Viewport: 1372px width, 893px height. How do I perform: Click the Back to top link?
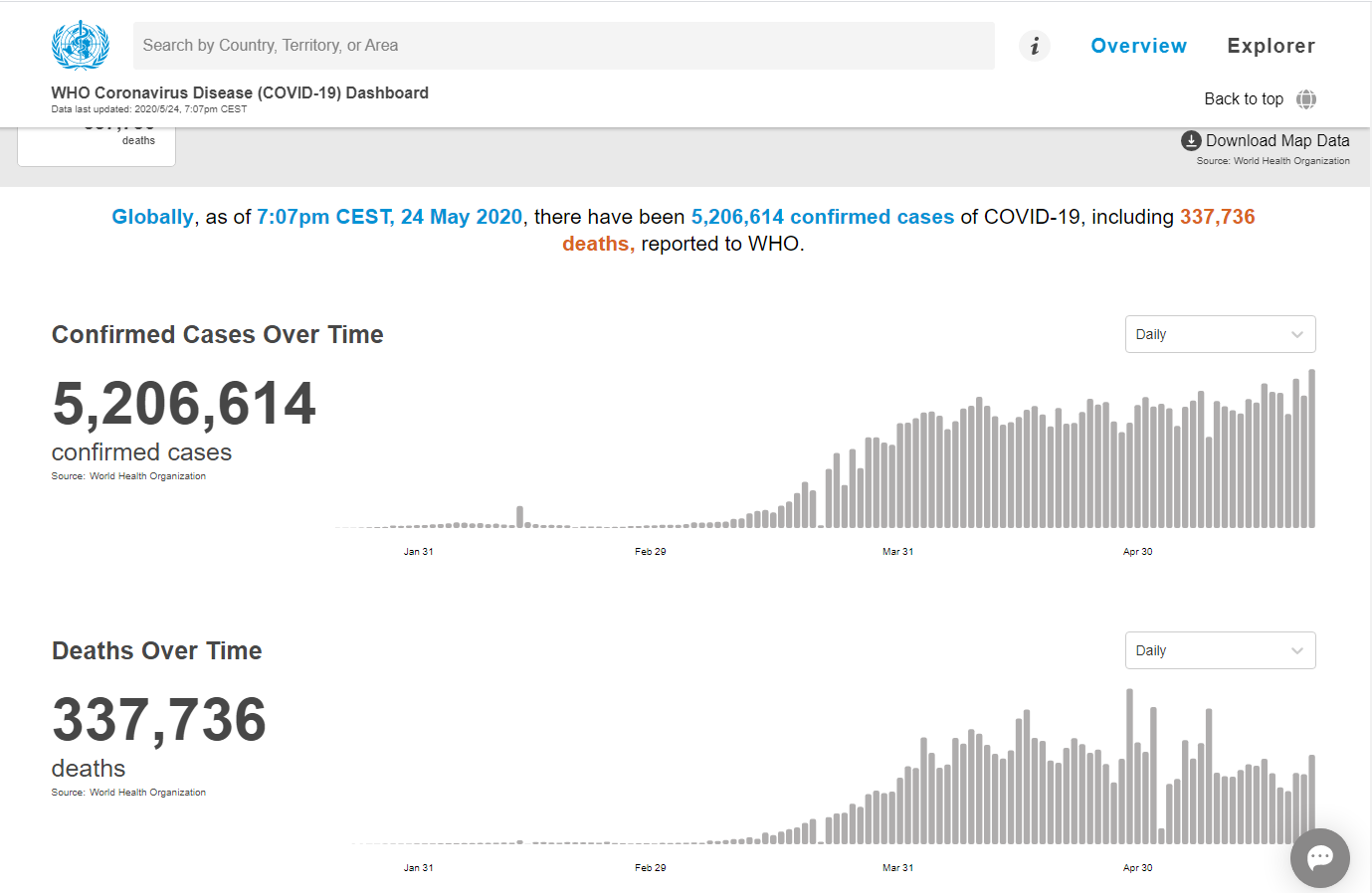click(1244, 99)
